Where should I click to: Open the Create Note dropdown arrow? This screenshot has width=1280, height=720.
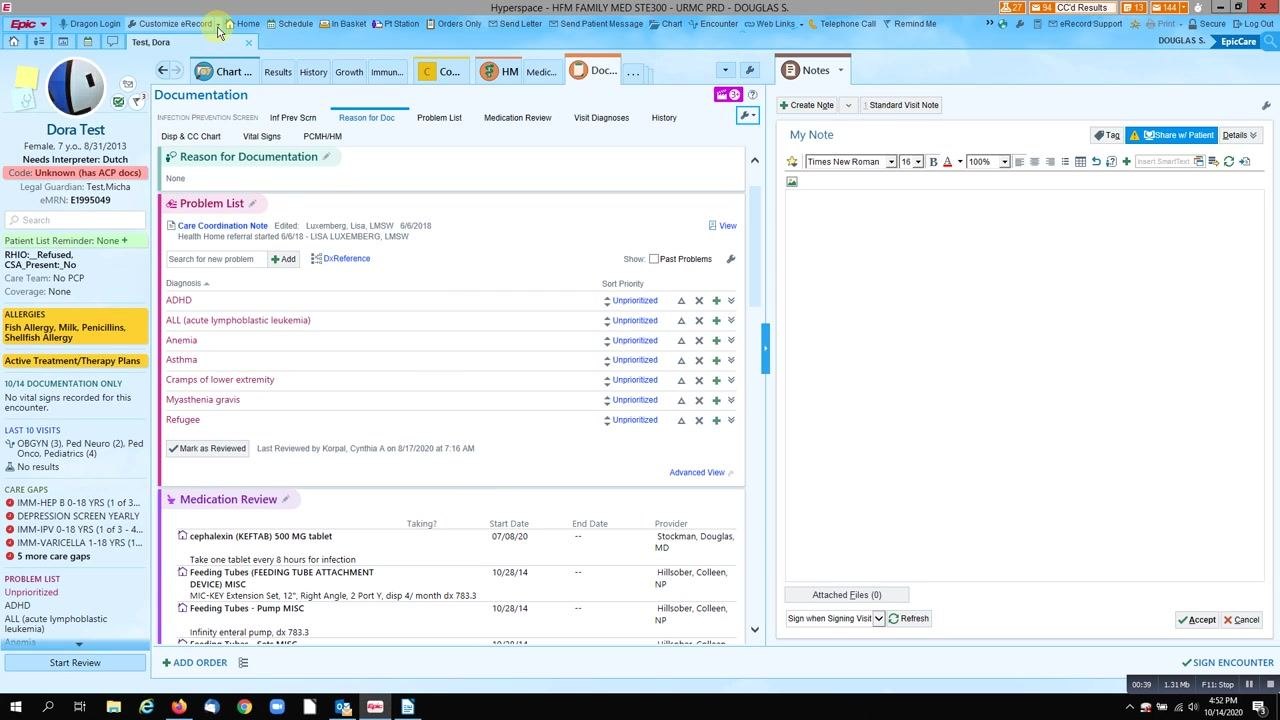[848, 105]
